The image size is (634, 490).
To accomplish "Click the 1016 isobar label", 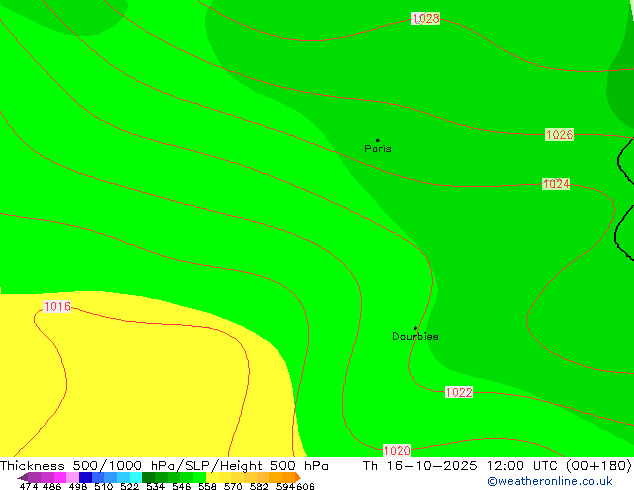I will coord(57,306).
